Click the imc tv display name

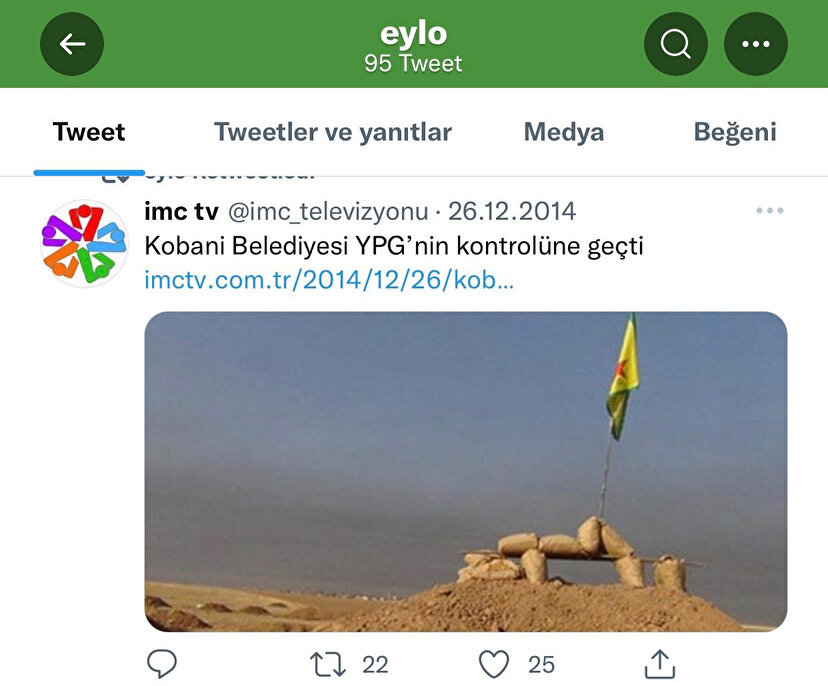(x=181, y=212)
